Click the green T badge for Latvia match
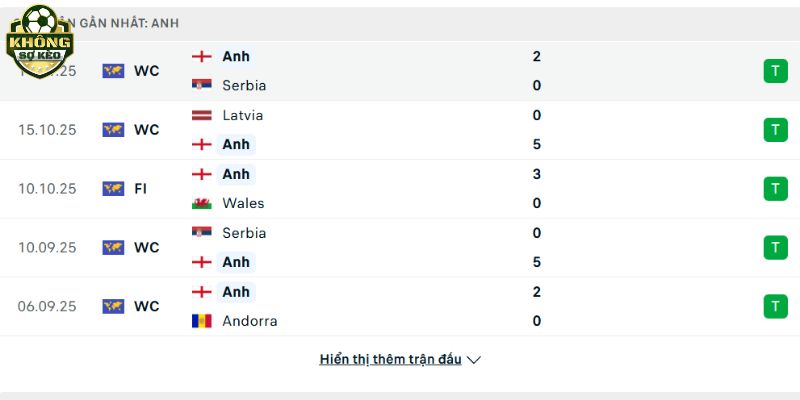The height and width of the screenshot is (400, 800). (x=775, y=130)
